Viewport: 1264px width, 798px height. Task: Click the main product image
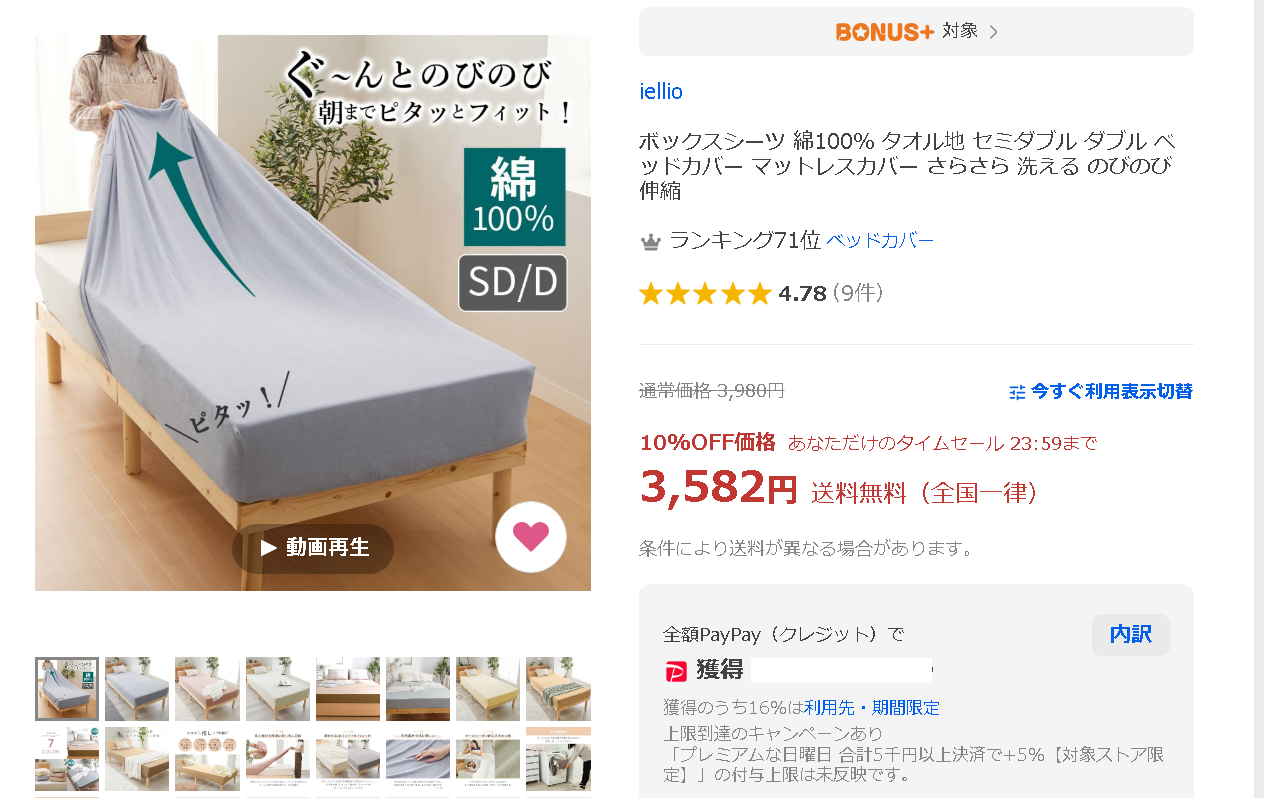click(x=313, y=313)
